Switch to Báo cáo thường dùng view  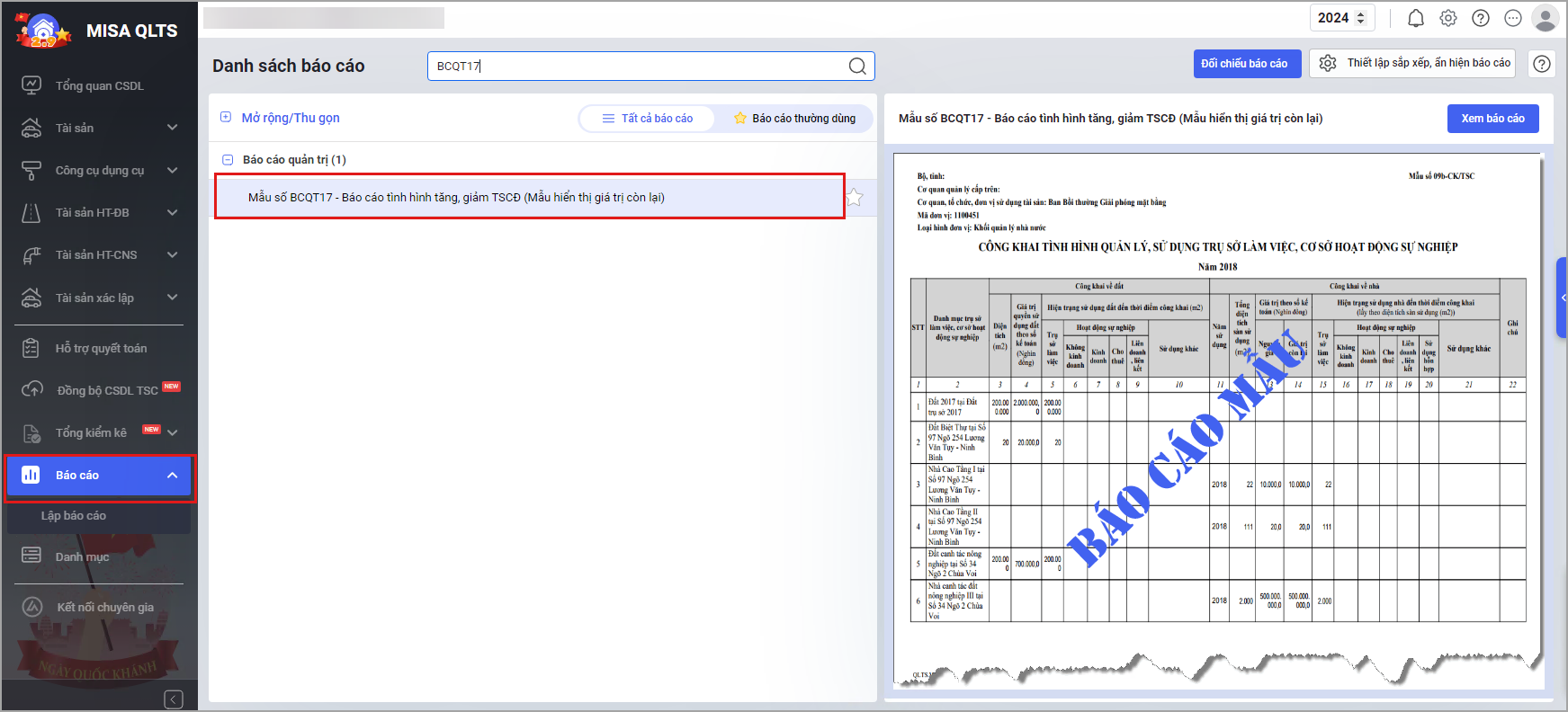(794, 119)
